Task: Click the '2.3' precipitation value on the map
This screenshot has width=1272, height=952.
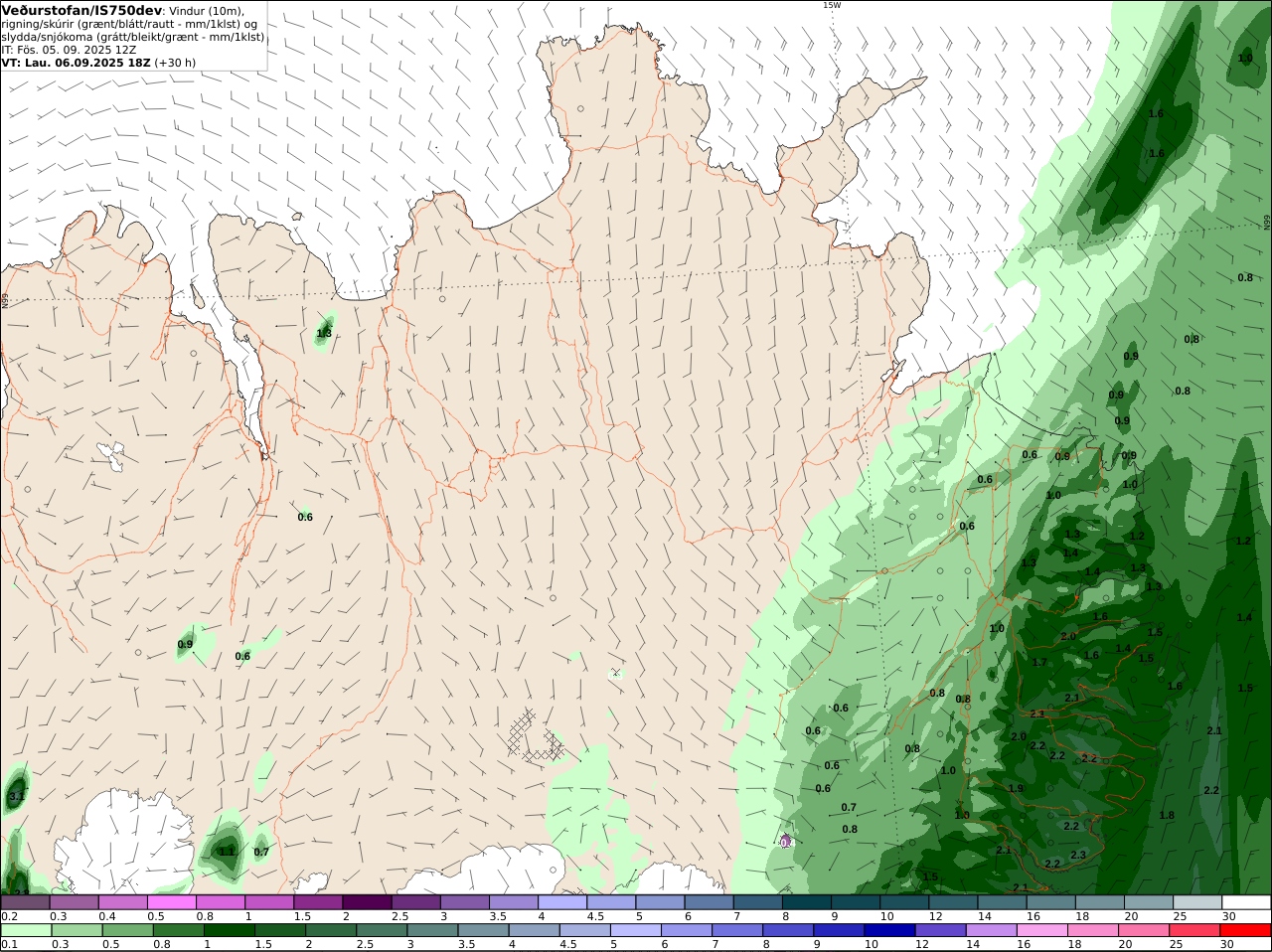Action: 1078,855
